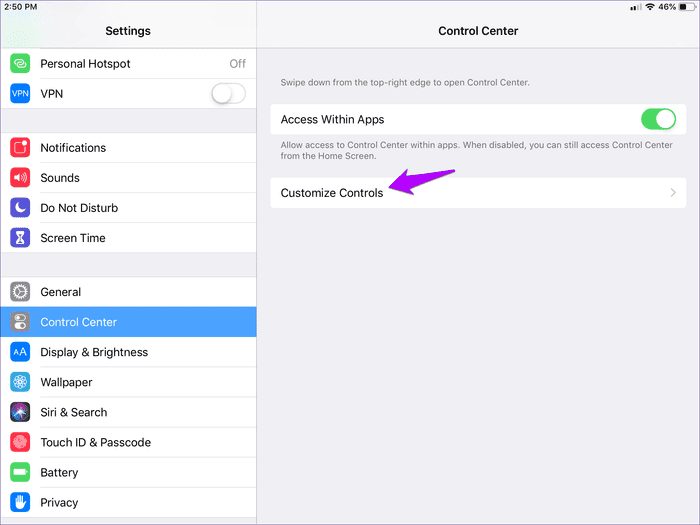Screen dimensions: 700x525
Task: Disable Access Within Apps toggle
Action: pos(658,120)
